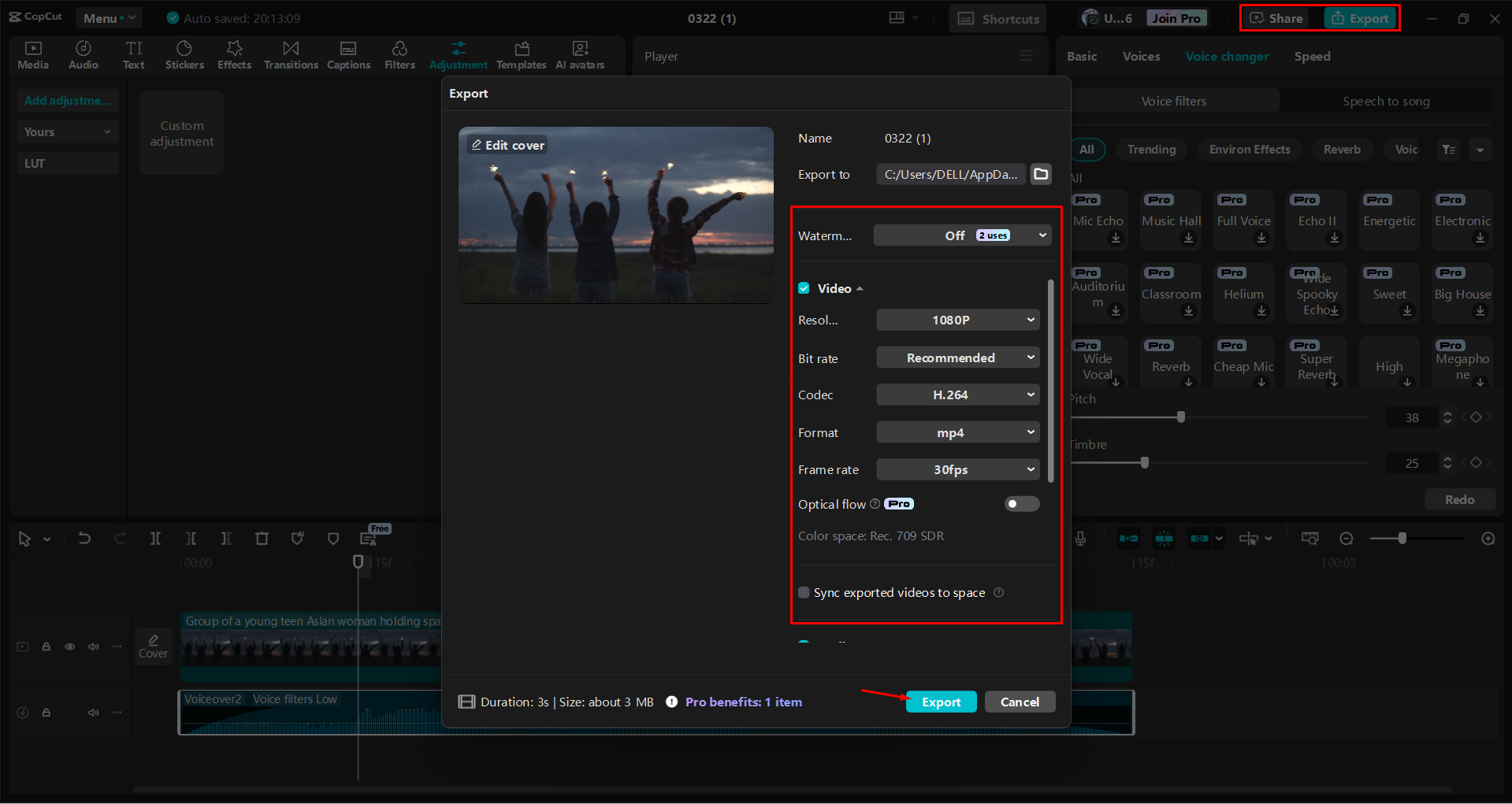Uncheck the Video export checkbox

(x=804, y=288)
